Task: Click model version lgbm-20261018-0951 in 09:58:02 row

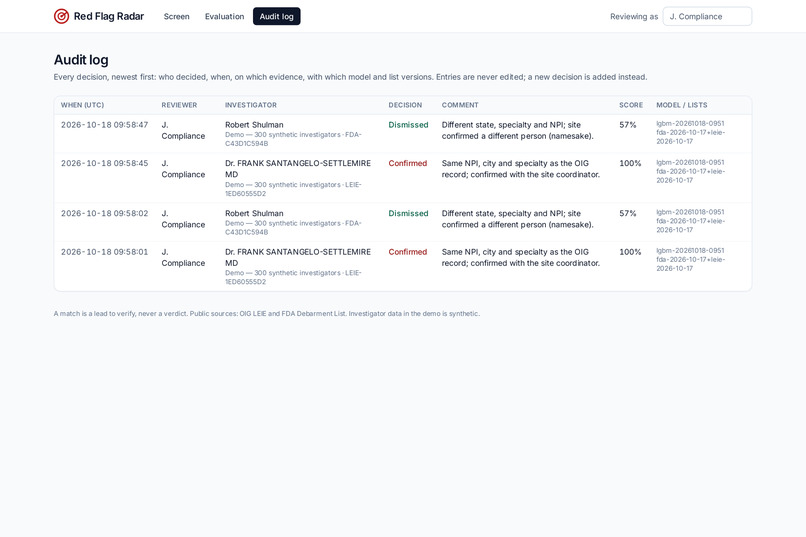Action: (690, 212)
